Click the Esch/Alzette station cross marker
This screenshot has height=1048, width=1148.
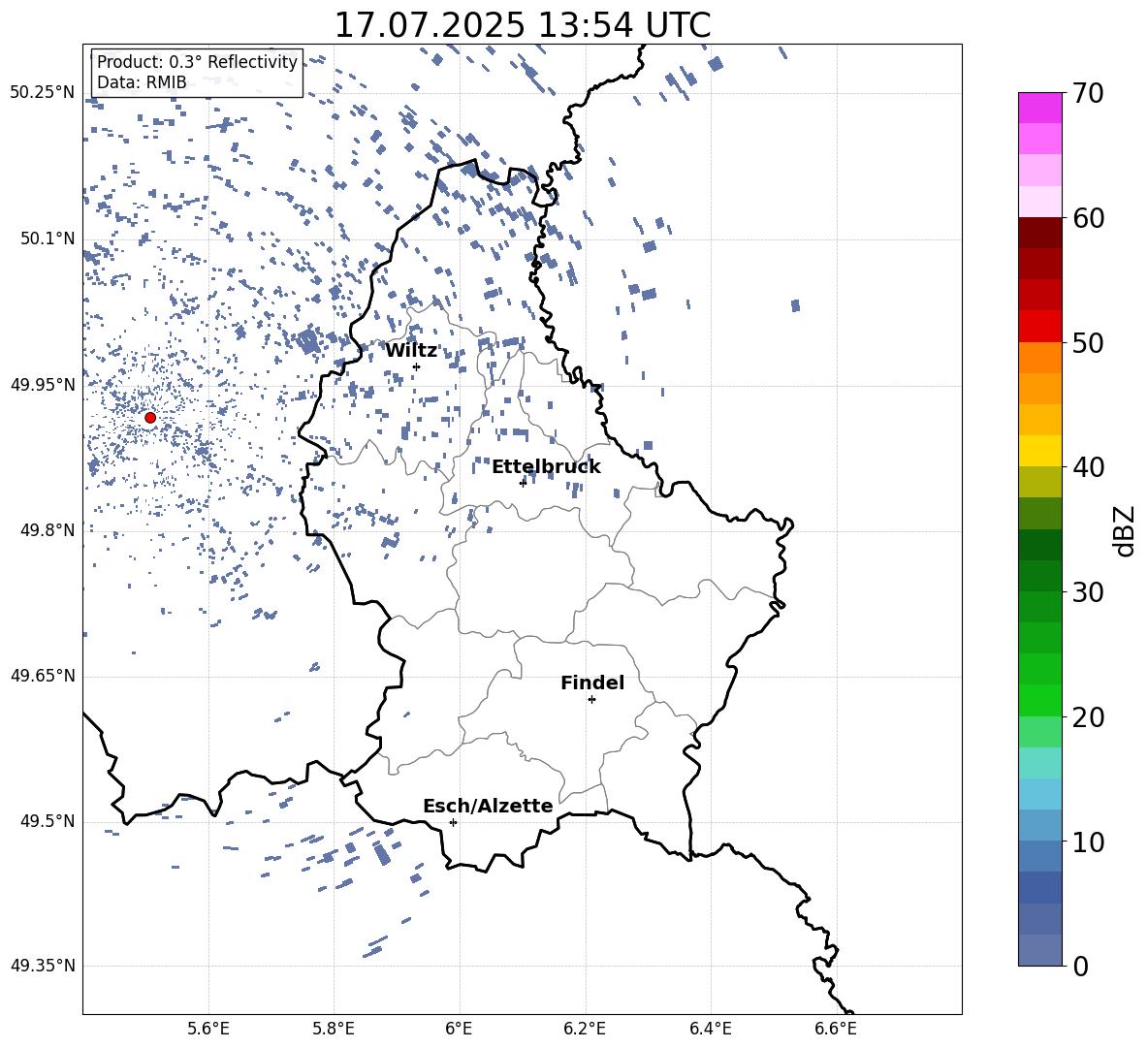(x=453, y=822)
